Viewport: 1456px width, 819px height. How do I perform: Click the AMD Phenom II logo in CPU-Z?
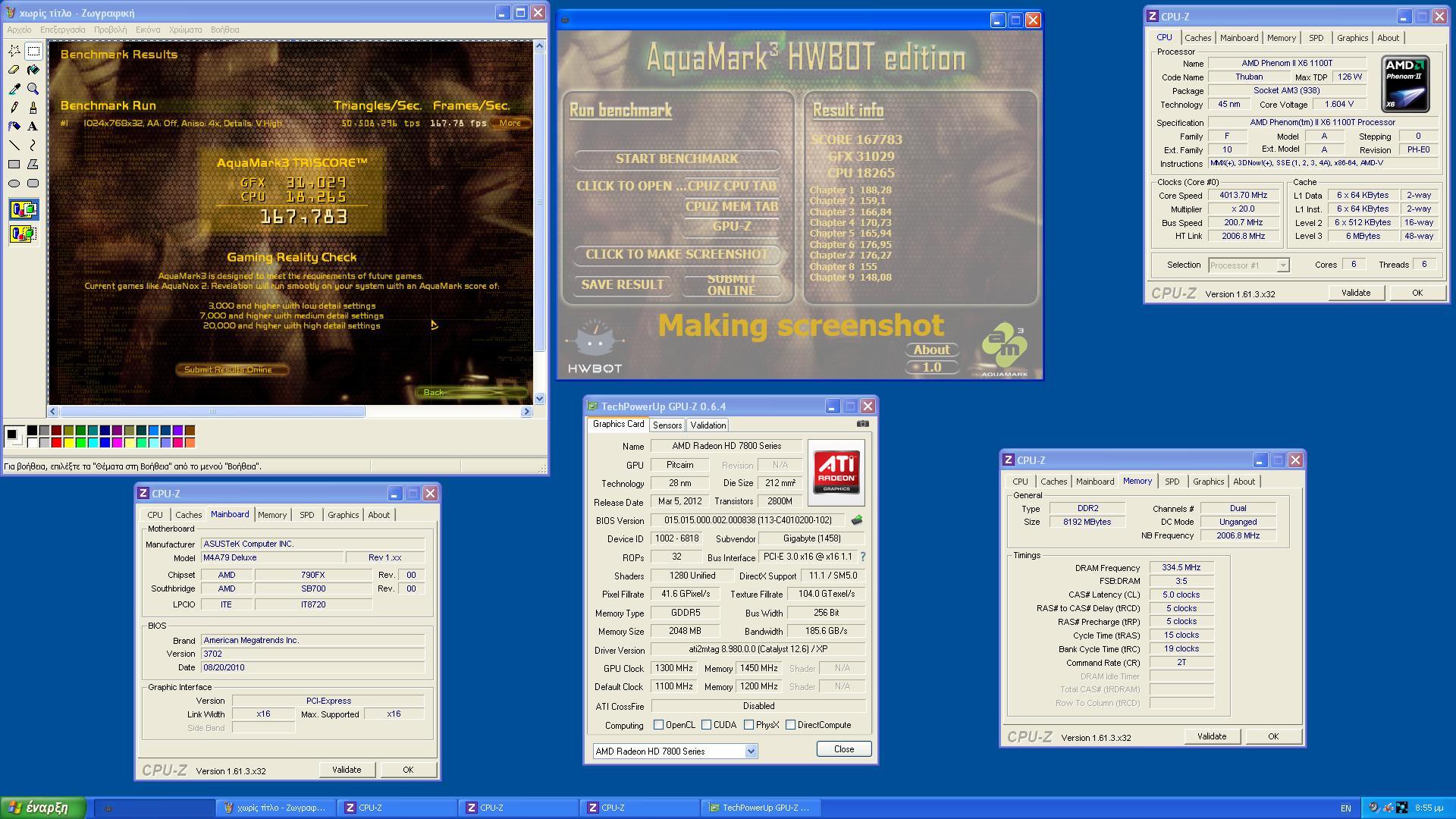[x=1404, y=83]
